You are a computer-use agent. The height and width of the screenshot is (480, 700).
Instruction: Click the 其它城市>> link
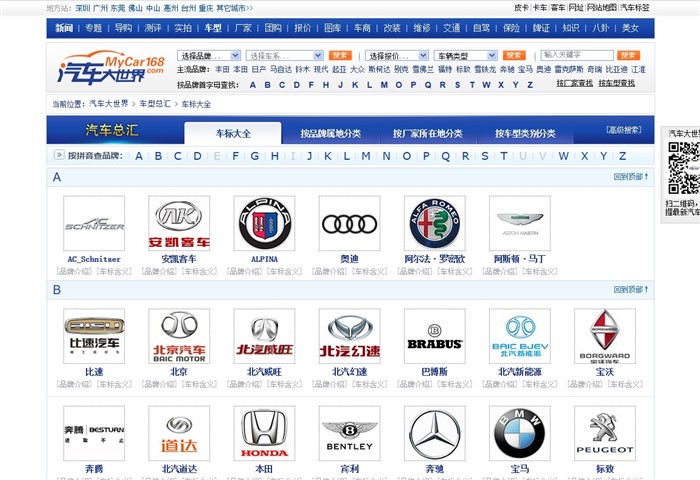click(x=235, y=8)
